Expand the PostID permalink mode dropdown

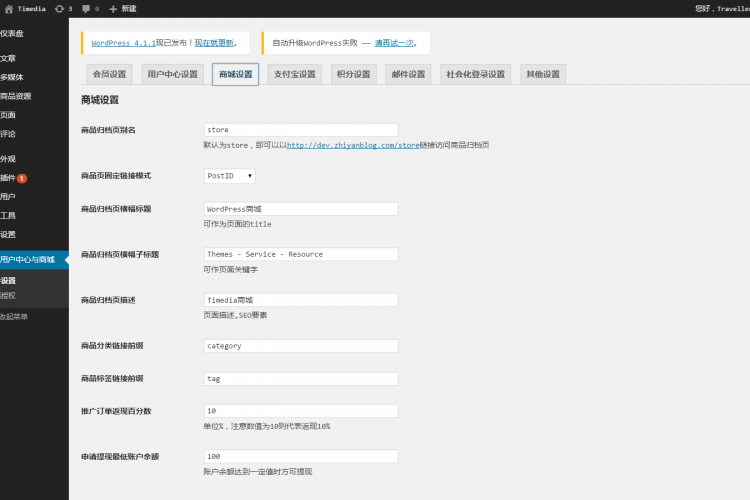point(230,176)
